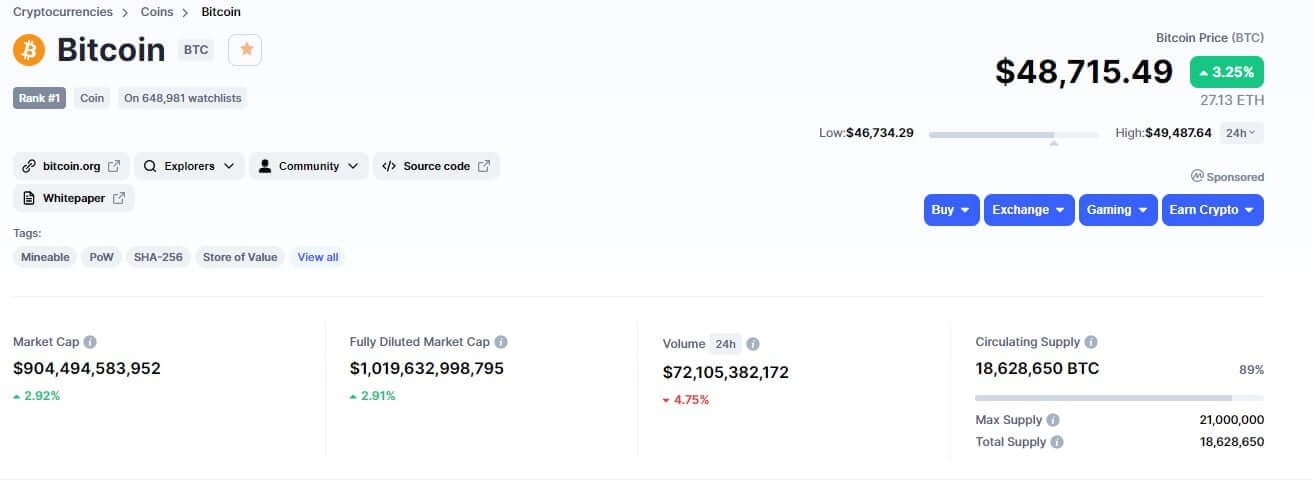
Task: Click the Rank #1 badge
Action: pos(39,98)
